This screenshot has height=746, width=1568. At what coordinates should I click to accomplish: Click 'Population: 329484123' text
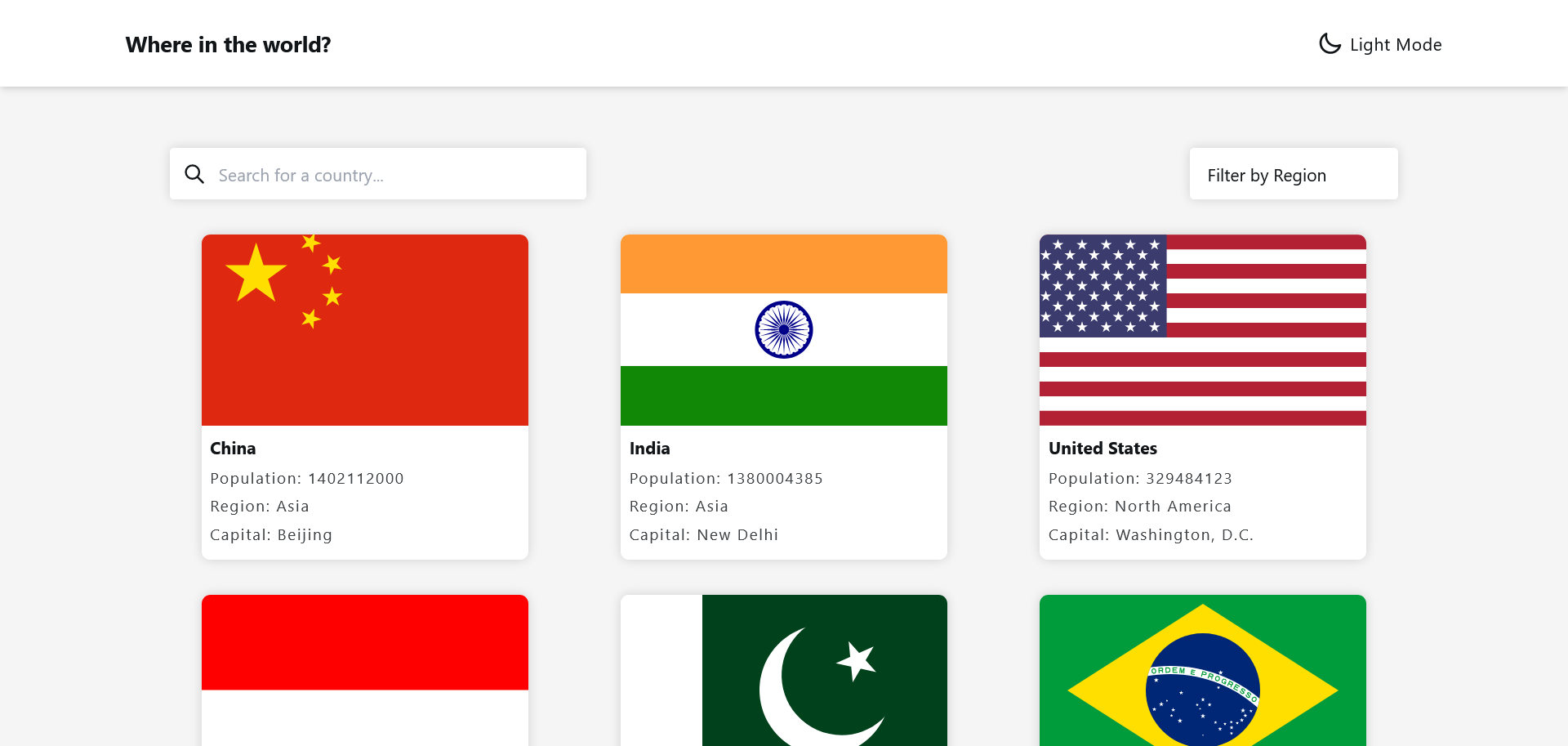(1140, 479)
